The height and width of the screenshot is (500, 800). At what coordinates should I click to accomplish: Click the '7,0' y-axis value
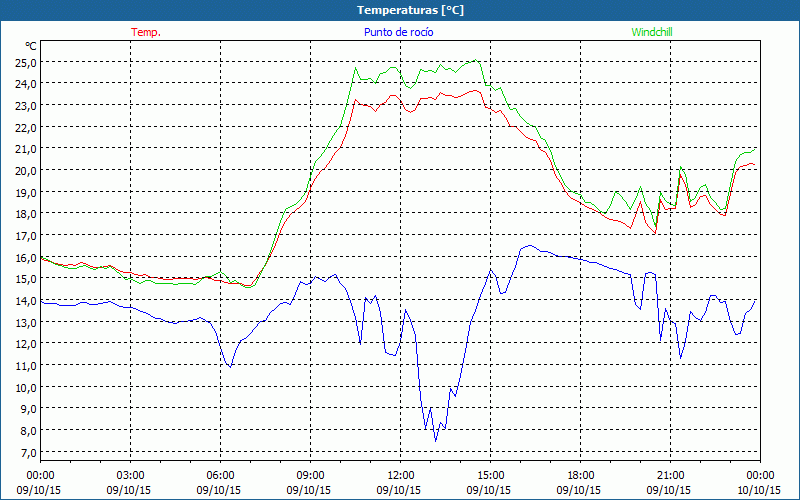coord(28,453)
